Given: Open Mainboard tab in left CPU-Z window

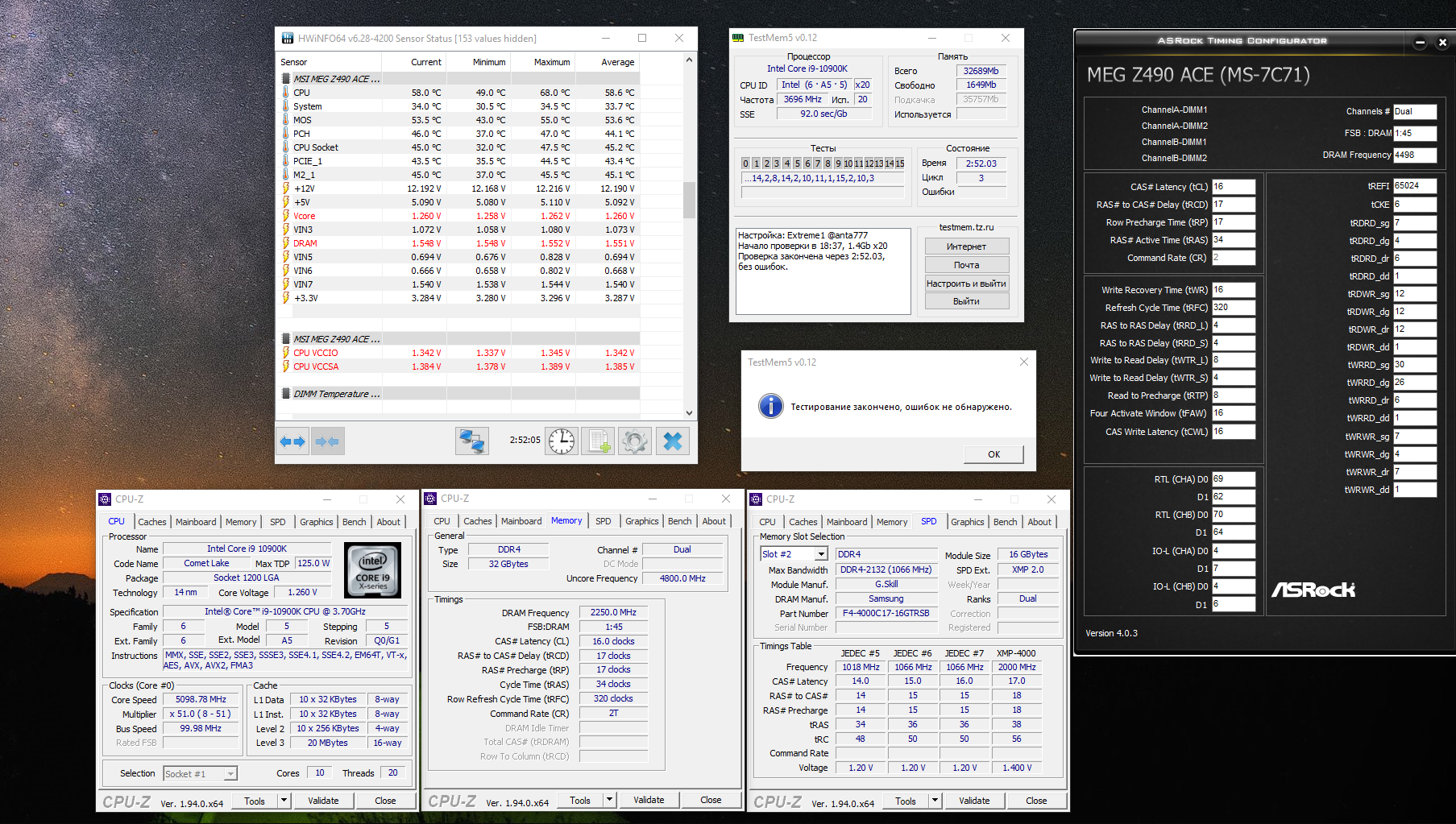Looking at the screenshot, I should (x=196, y=522).
